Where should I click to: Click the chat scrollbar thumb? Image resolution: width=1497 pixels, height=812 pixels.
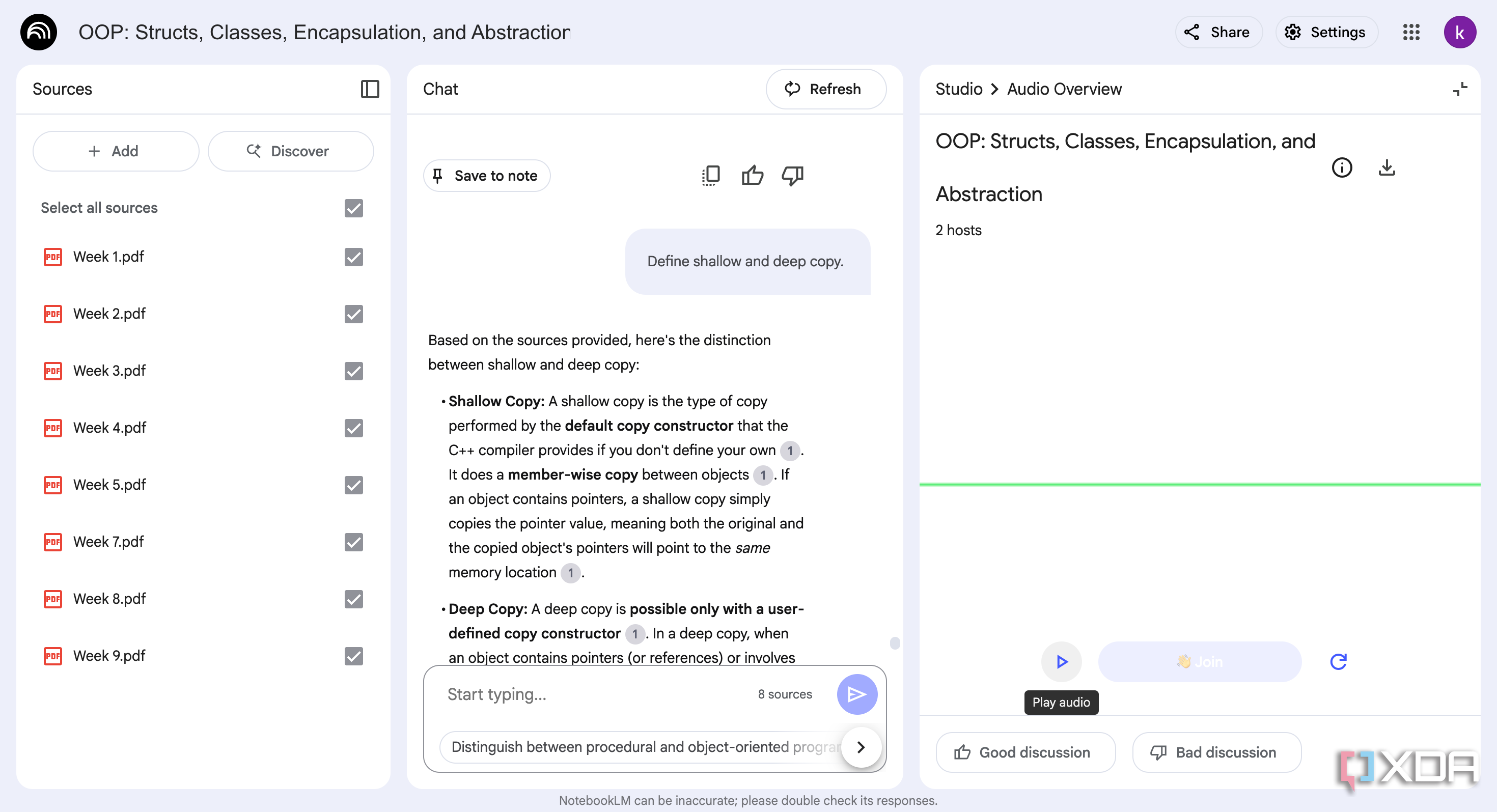(x=895, y=642)
